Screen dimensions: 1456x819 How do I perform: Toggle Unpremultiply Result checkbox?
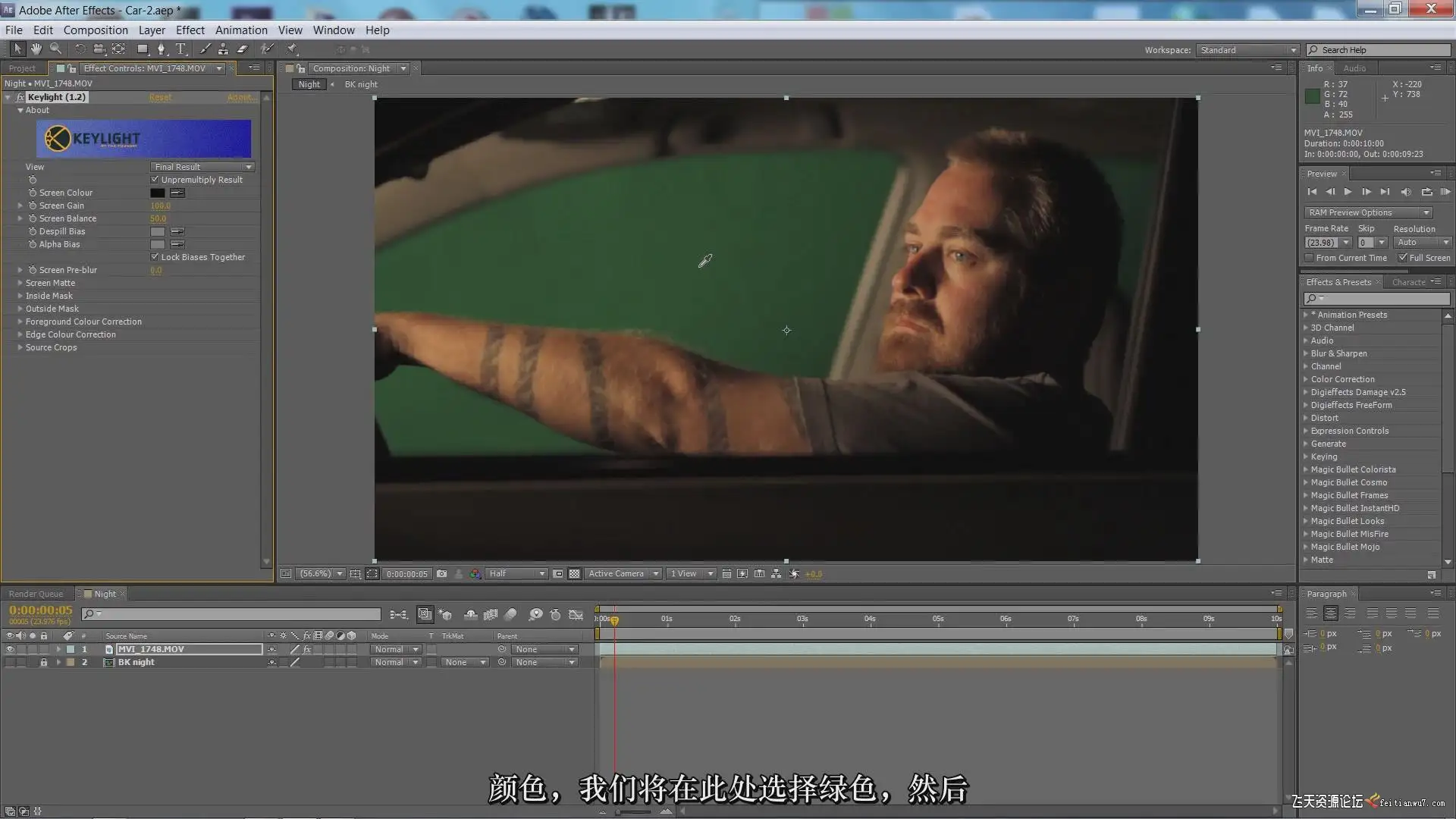[x=155, y=180]
